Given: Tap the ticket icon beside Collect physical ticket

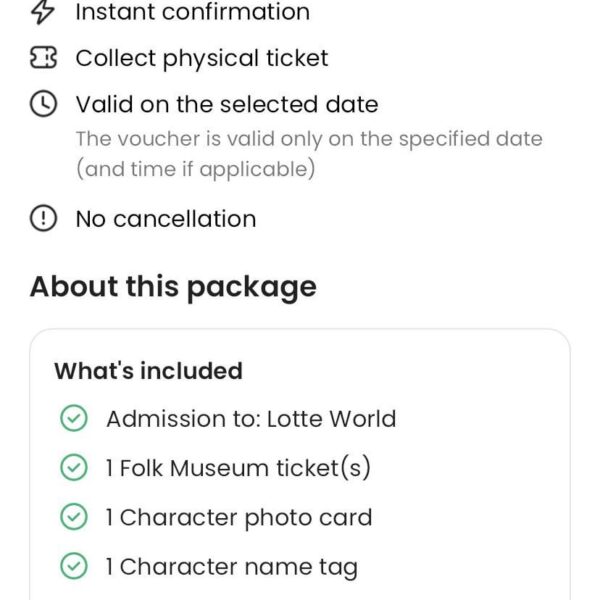Looking at the screenshot, I should [43, 59].
